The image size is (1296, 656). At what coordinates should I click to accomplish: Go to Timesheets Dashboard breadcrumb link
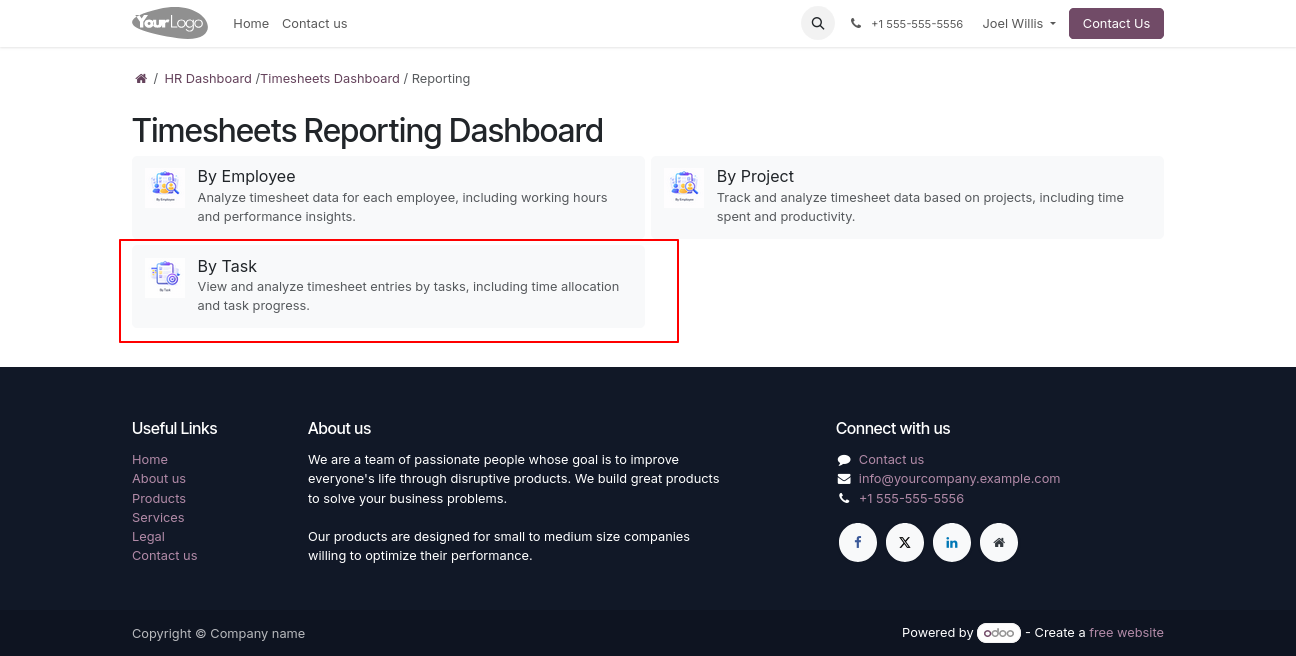[x=330, y=79]
